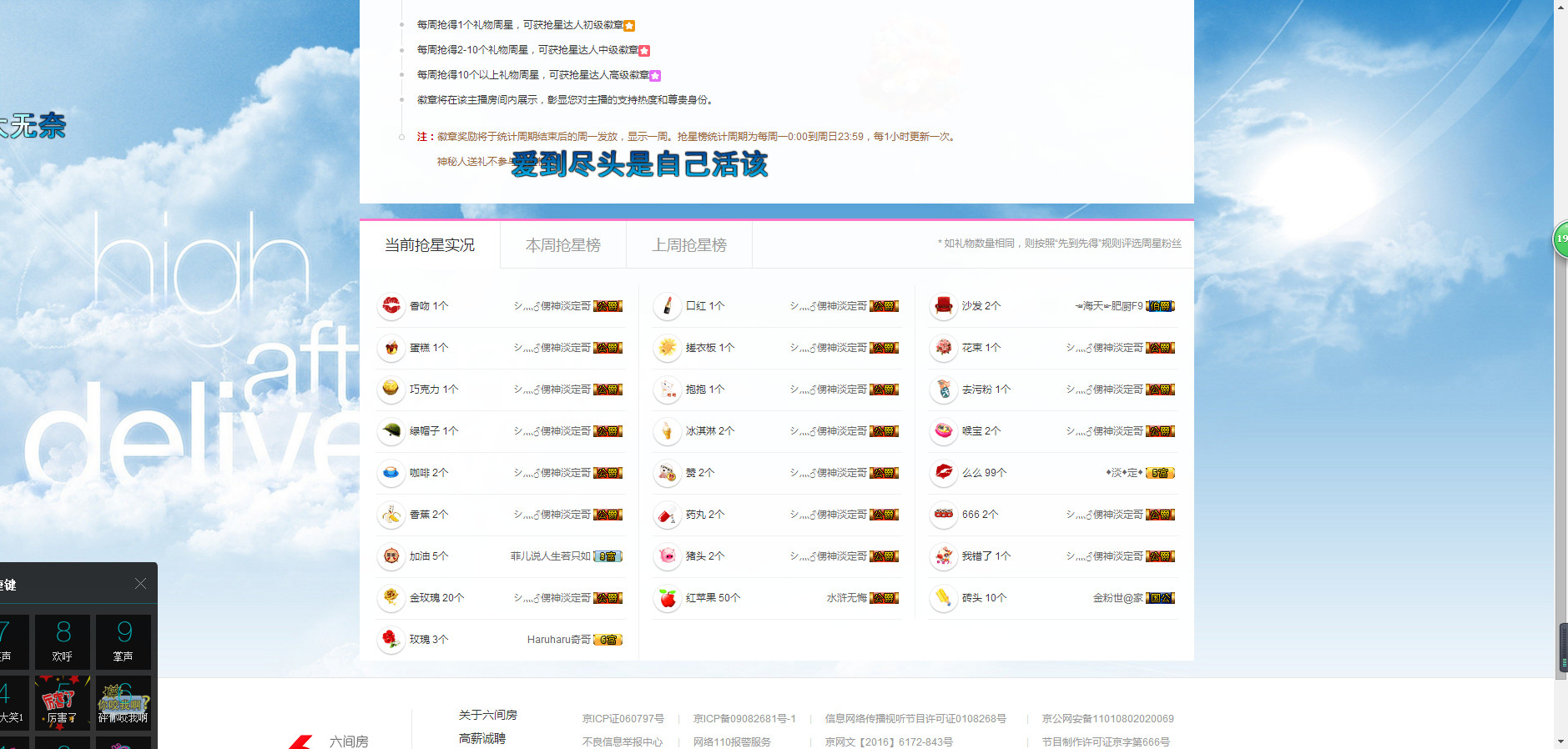Click the 666 gift icon
This screenshot has height=749, width=1568.
click(x=943, y=515)
